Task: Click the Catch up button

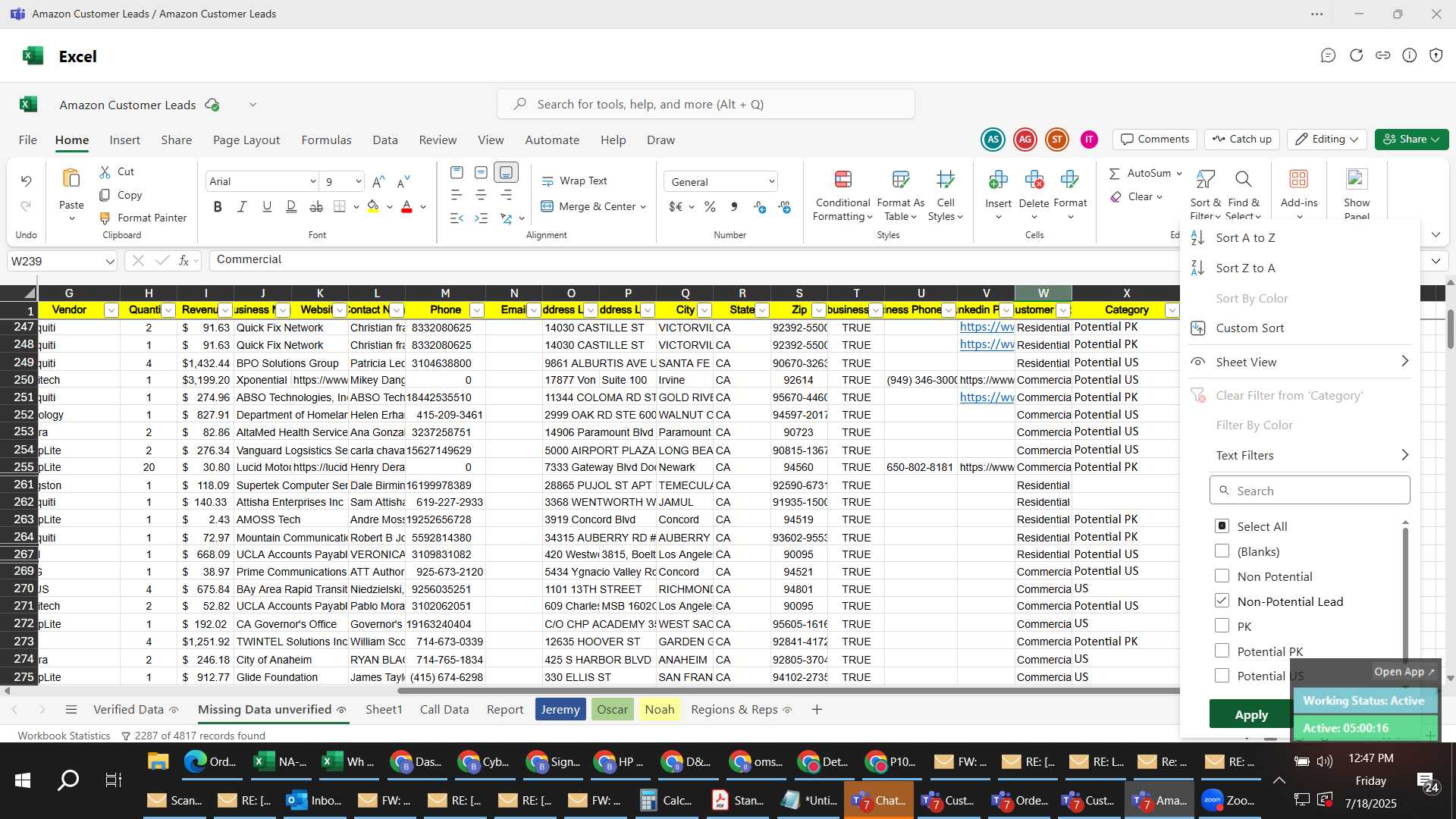Action: [1241, 140]
